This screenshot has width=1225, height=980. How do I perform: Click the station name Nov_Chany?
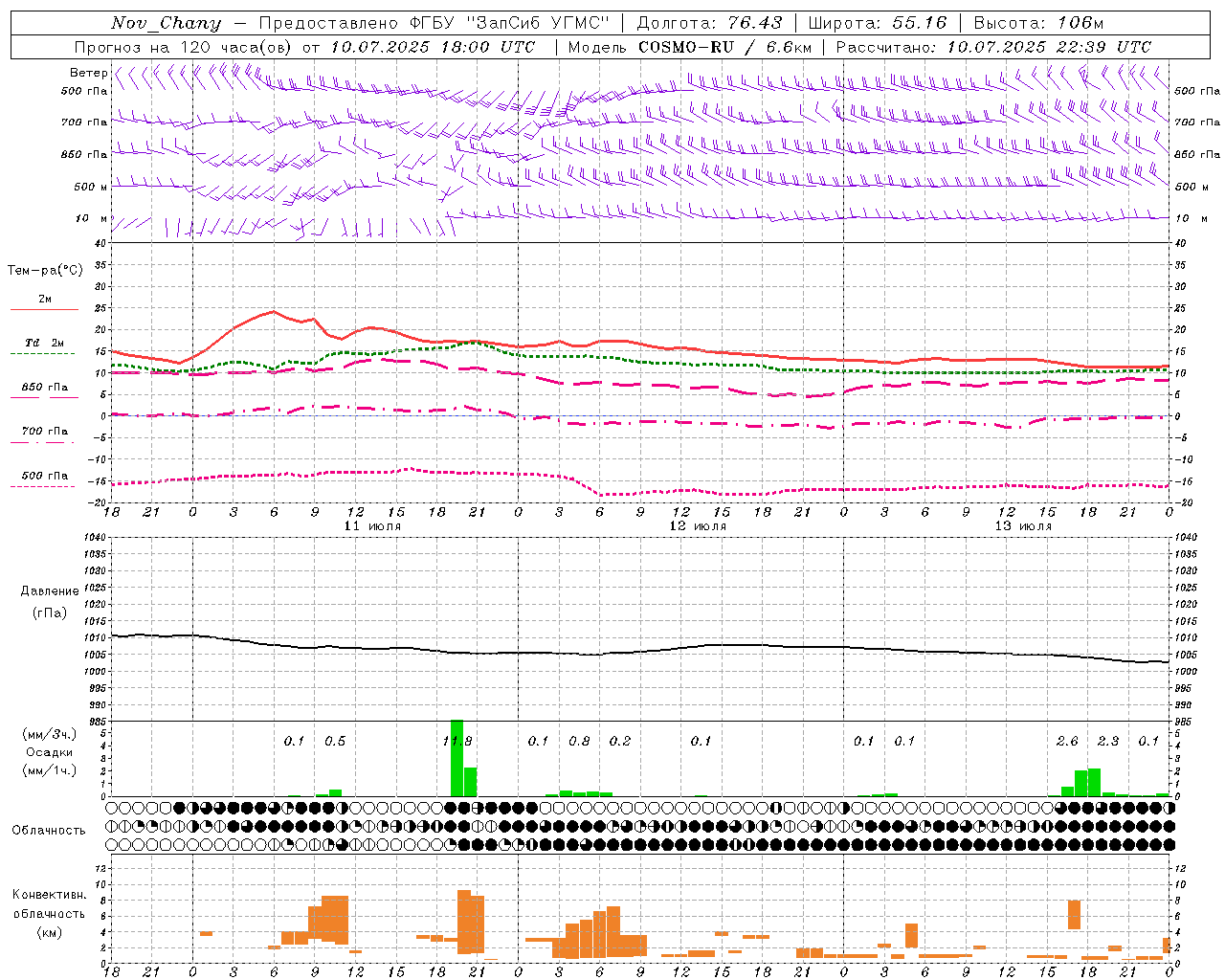[x=166, y=23]
